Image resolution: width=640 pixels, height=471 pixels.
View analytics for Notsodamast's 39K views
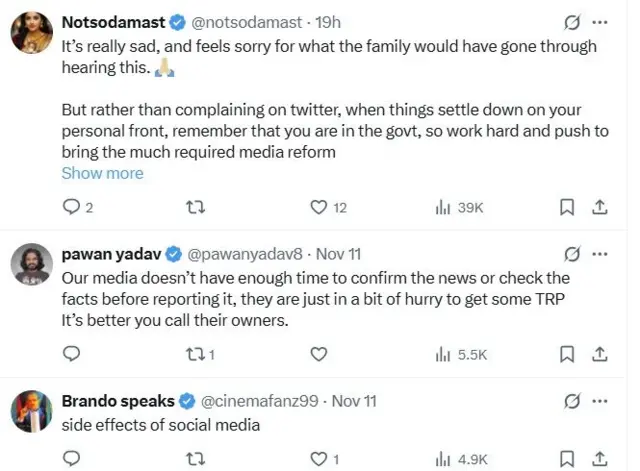pos(459,207)
